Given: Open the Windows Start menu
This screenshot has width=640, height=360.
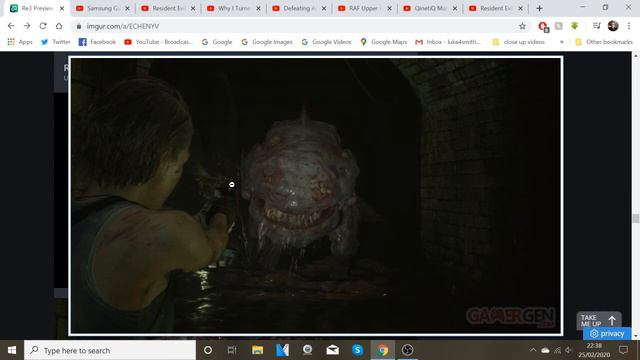Looking at the screenshot, I should (12, 350).
